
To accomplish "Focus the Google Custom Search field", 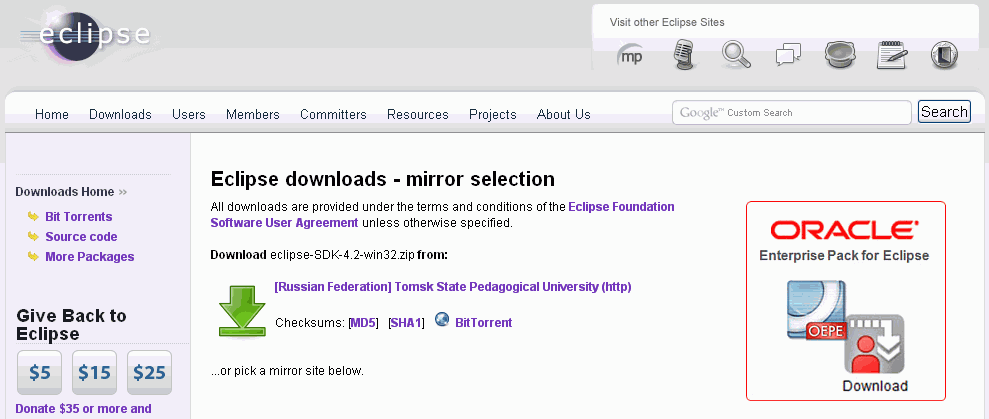I will tap(792, 112).
